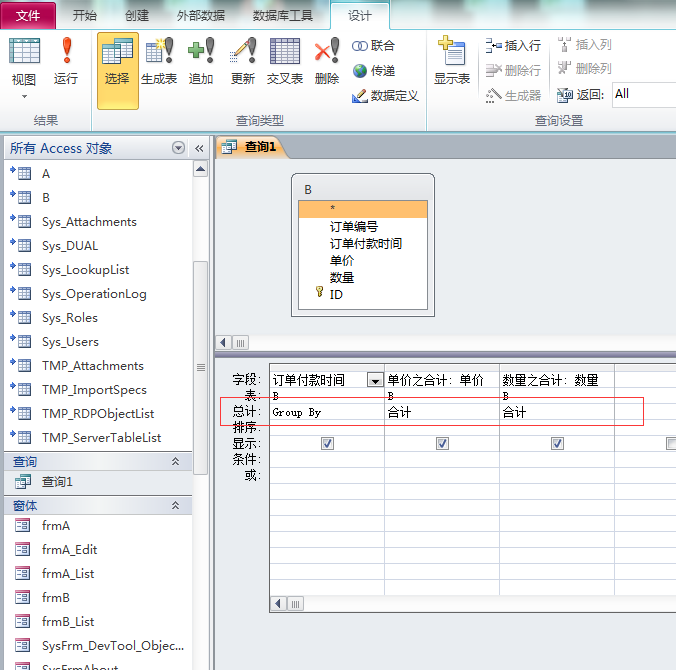Click the Group By total cell

(x=327, y=412)
